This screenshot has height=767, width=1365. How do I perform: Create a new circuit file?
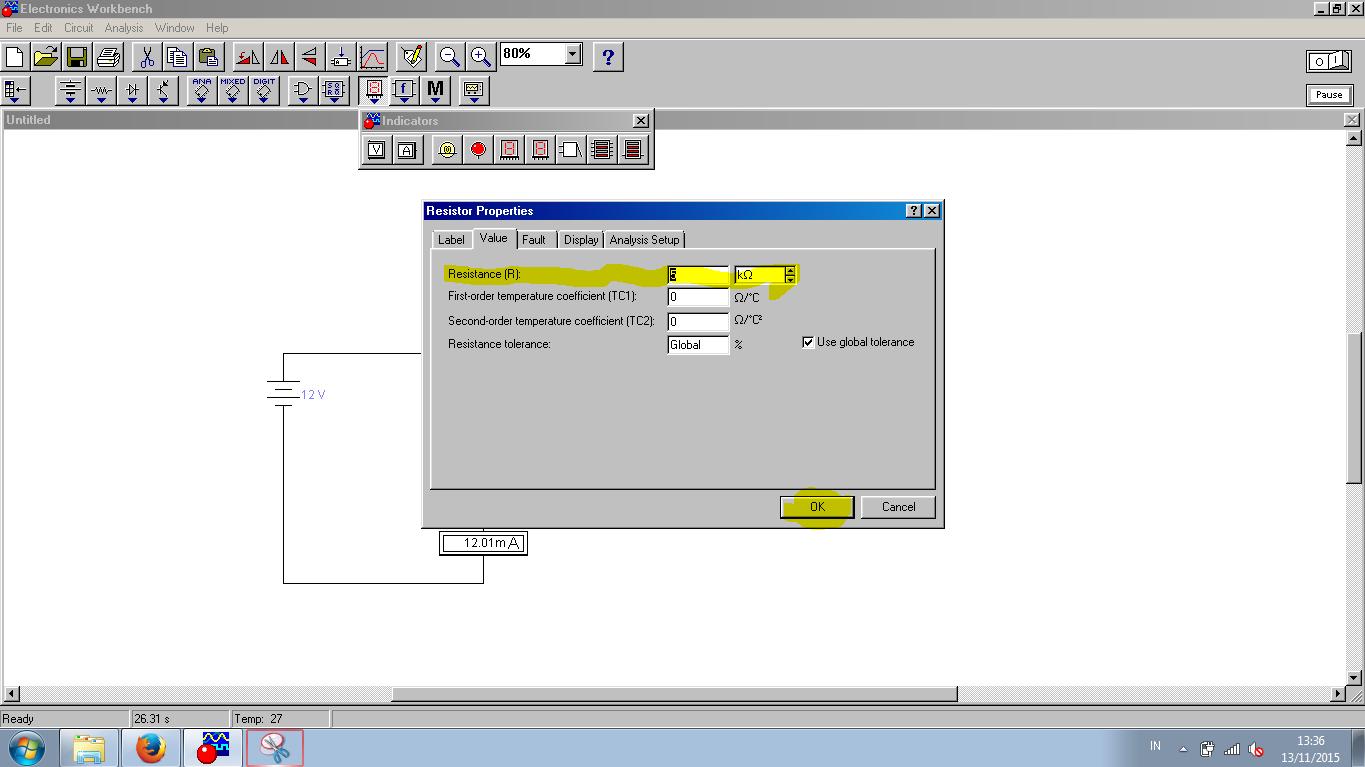(15, 56)
